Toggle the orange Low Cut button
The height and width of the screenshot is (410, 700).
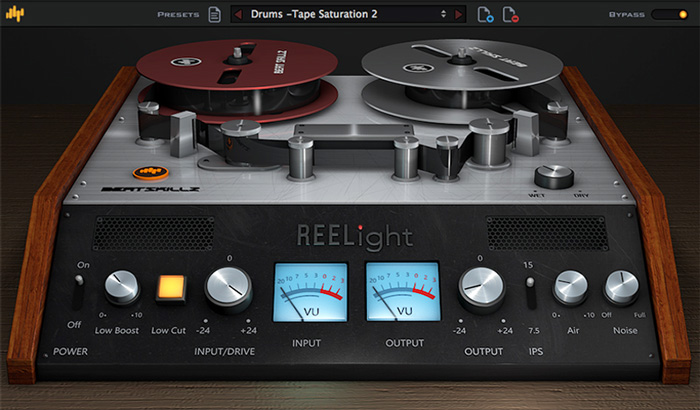(x=171, y=287)
